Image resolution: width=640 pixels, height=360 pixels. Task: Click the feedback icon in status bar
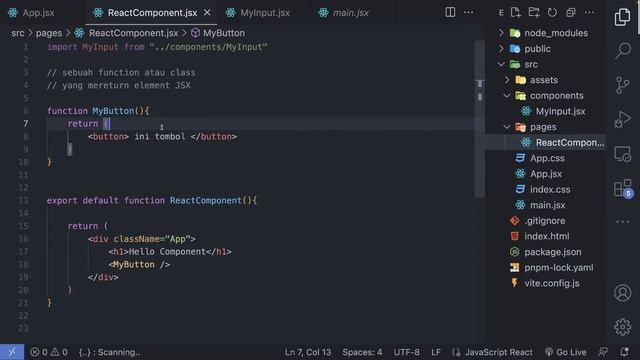point(603,352)
